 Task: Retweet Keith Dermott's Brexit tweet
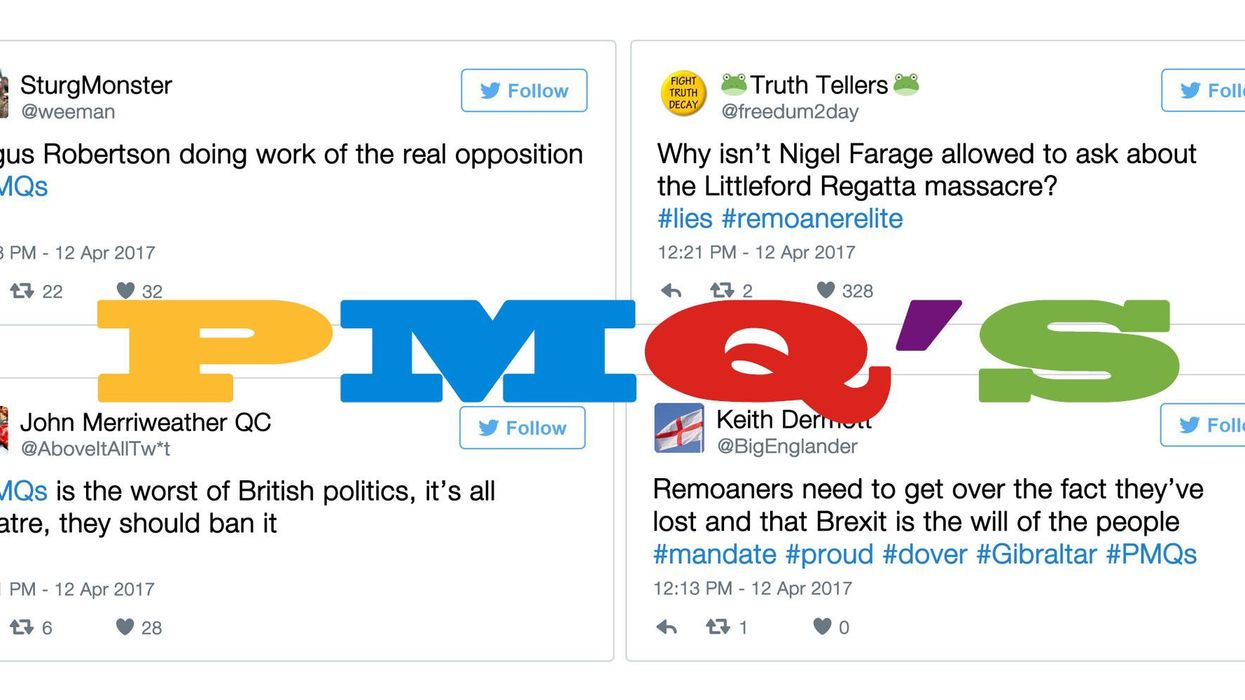click(717, 627)
